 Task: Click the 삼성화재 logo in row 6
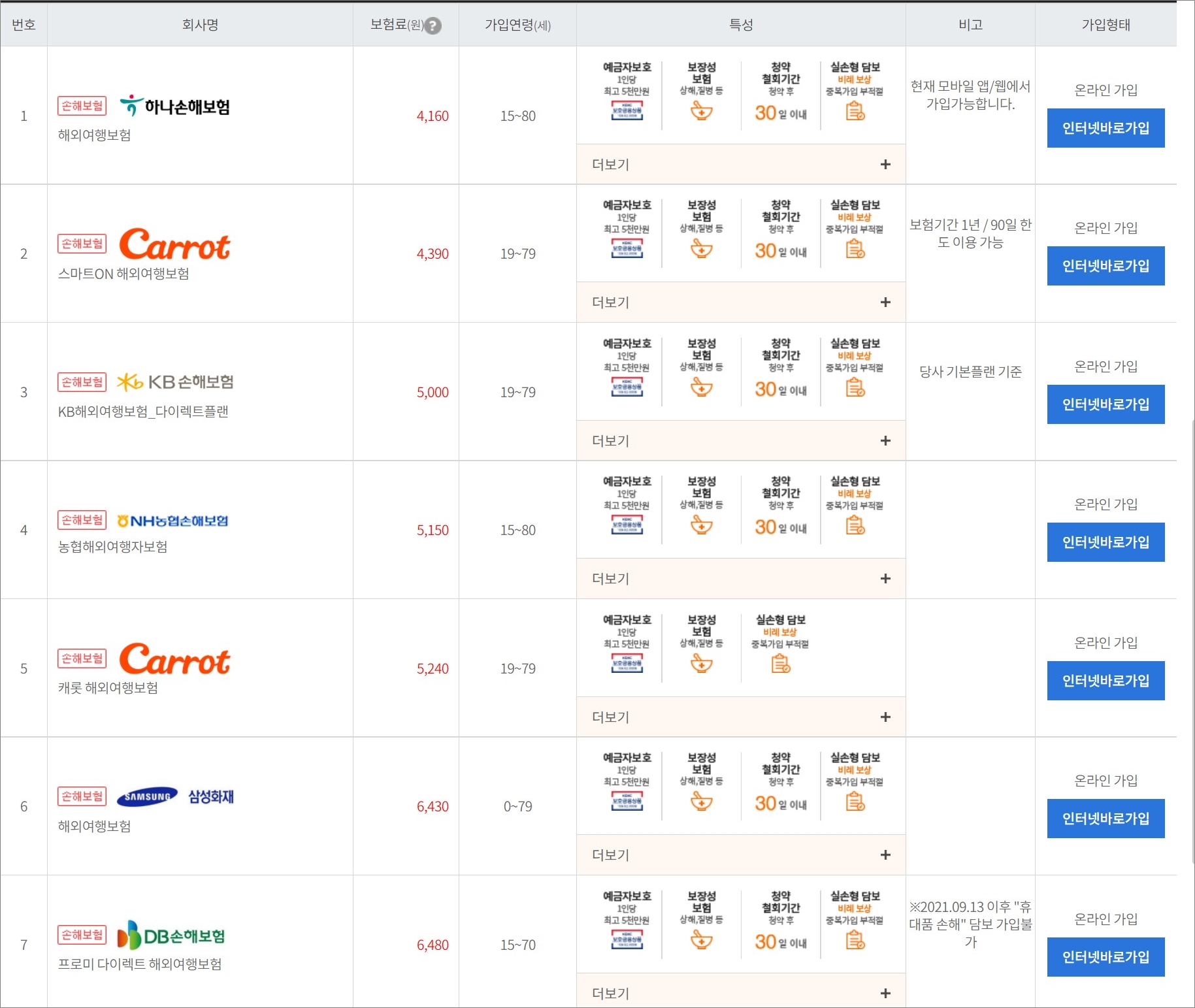coord(175,796)
